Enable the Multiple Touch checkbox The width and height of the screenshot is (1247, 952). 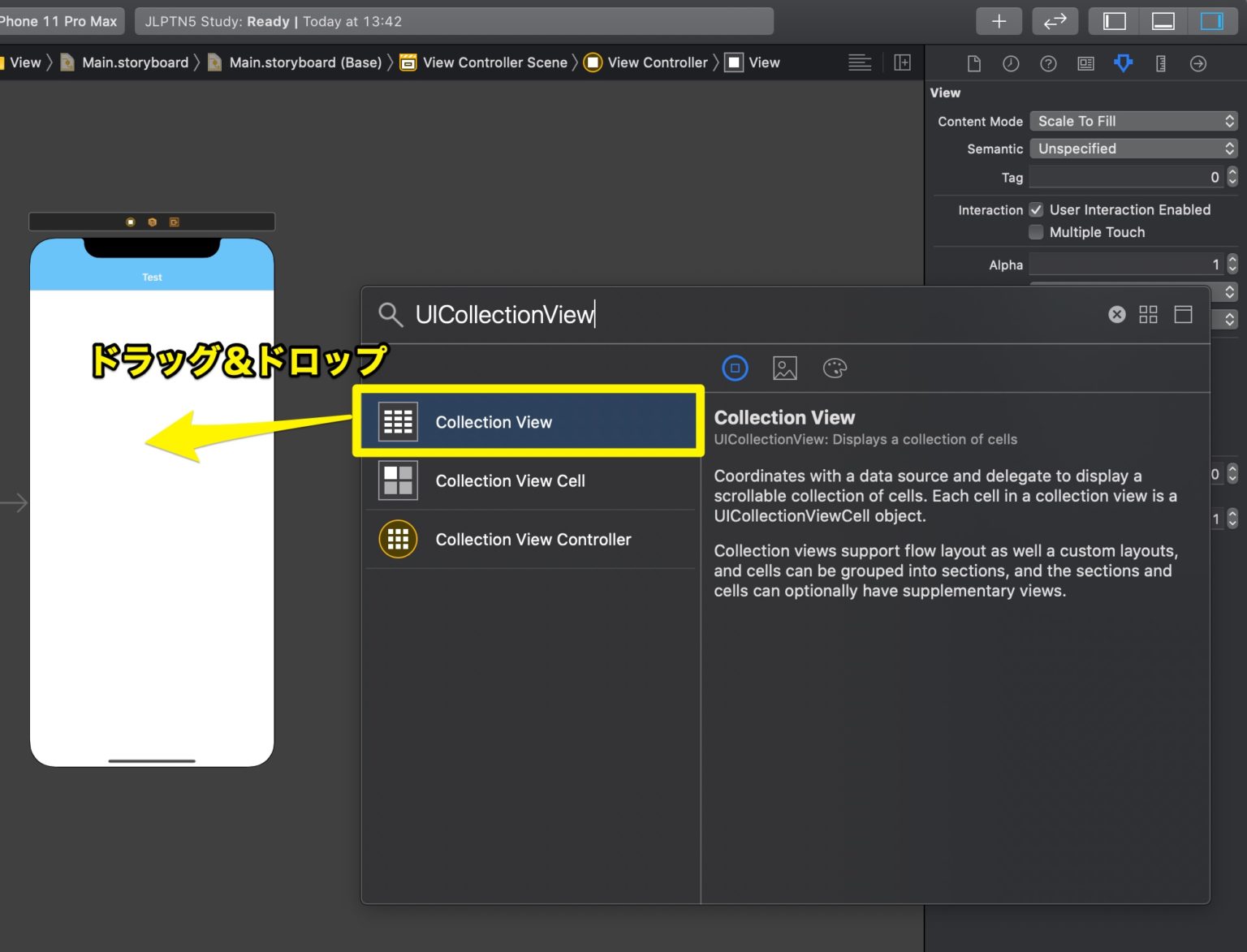point(1036,232)
